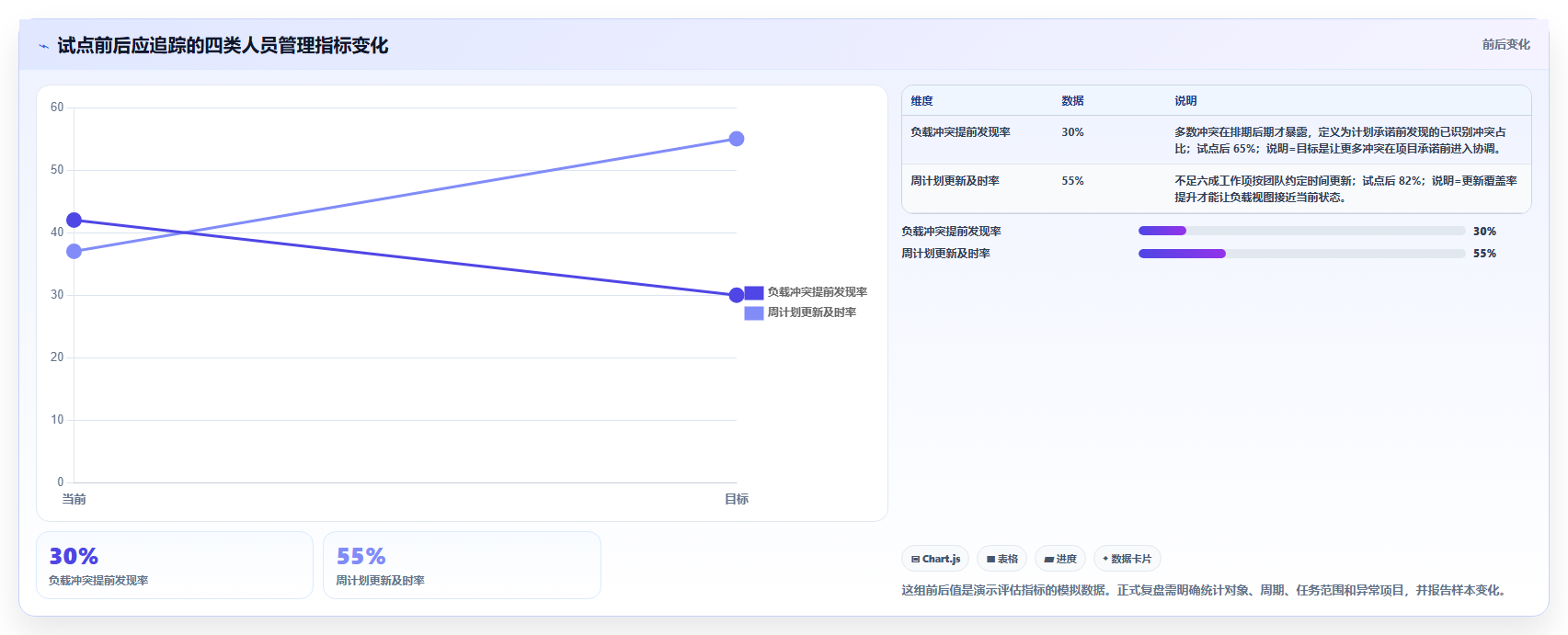Open the 55% 周计划更新及时率 stat card
The height and width of the screenshot is (635, 1568).
pos(462,565)
